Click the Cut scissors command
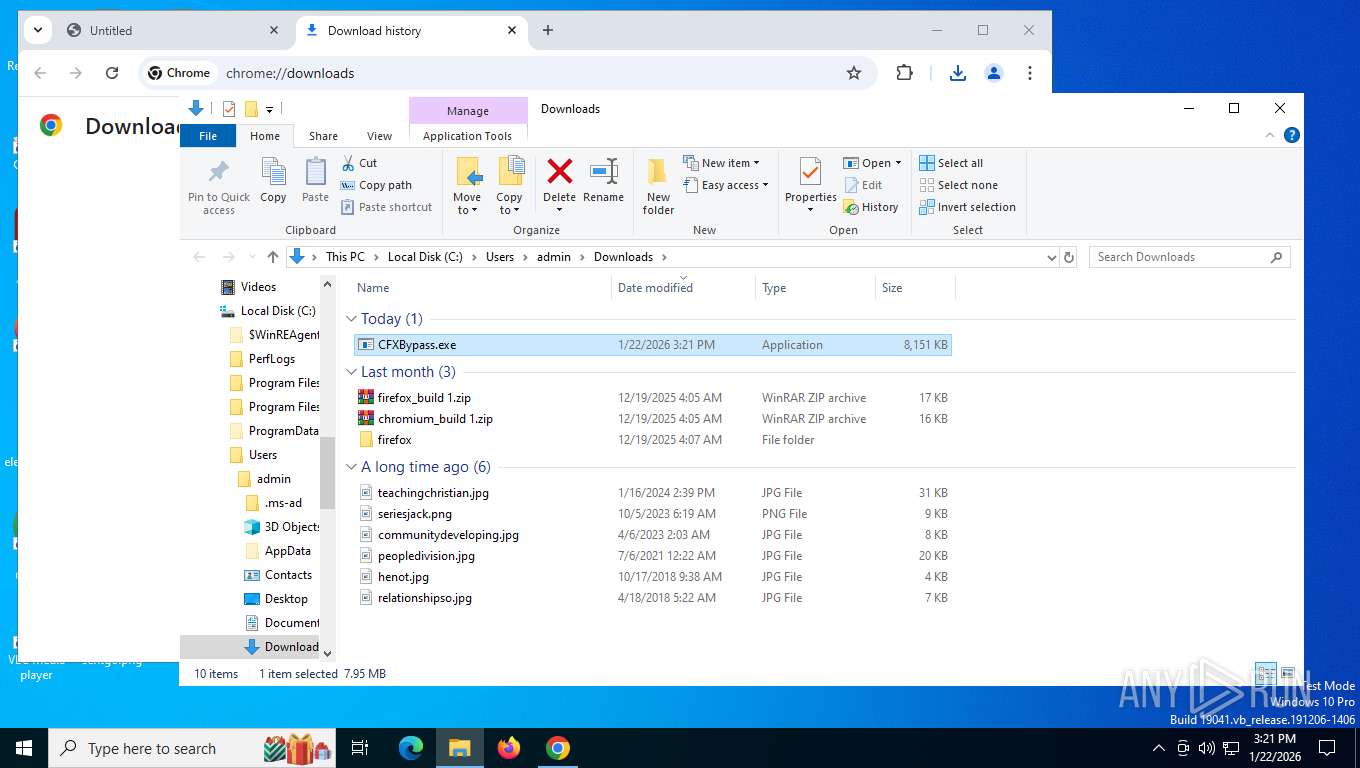Image resolution: width=1360 pixels, height=768 pixels. pyautogui.click(x=359, y=163)
